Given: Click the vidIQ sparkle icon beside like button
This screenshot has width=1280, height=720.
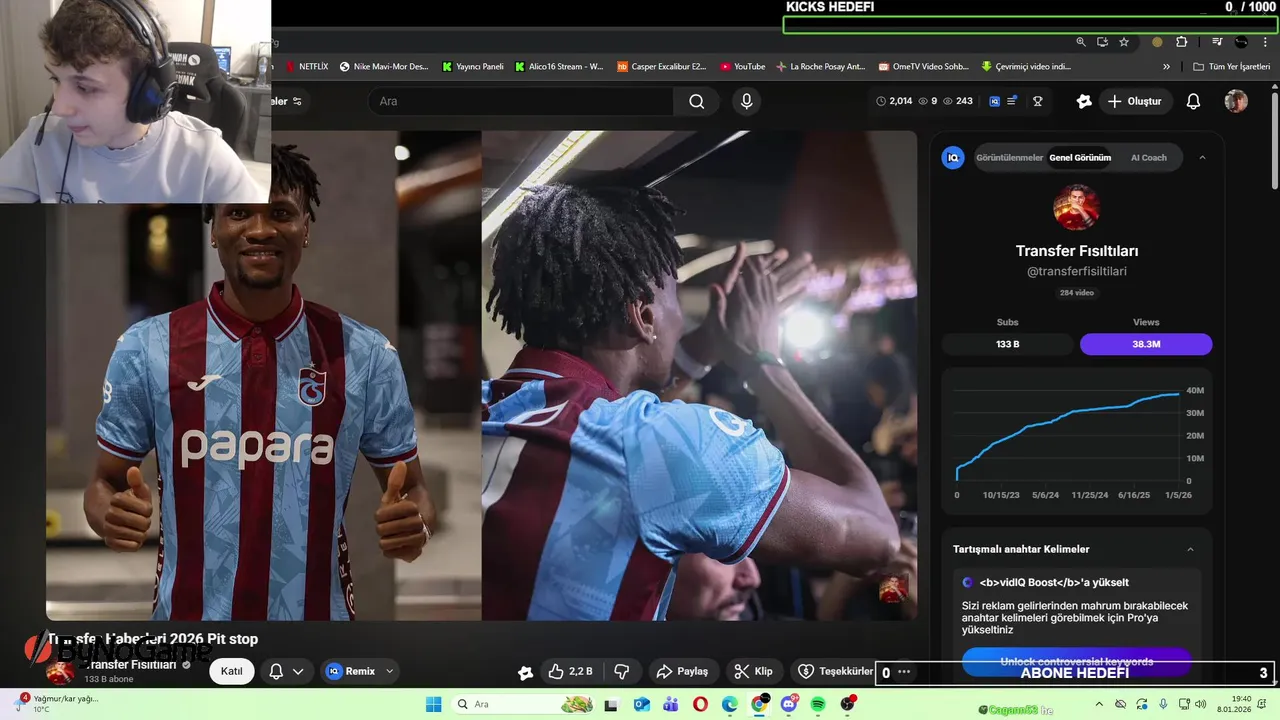Looking at the screenshot, I should [x=525, y=672].
